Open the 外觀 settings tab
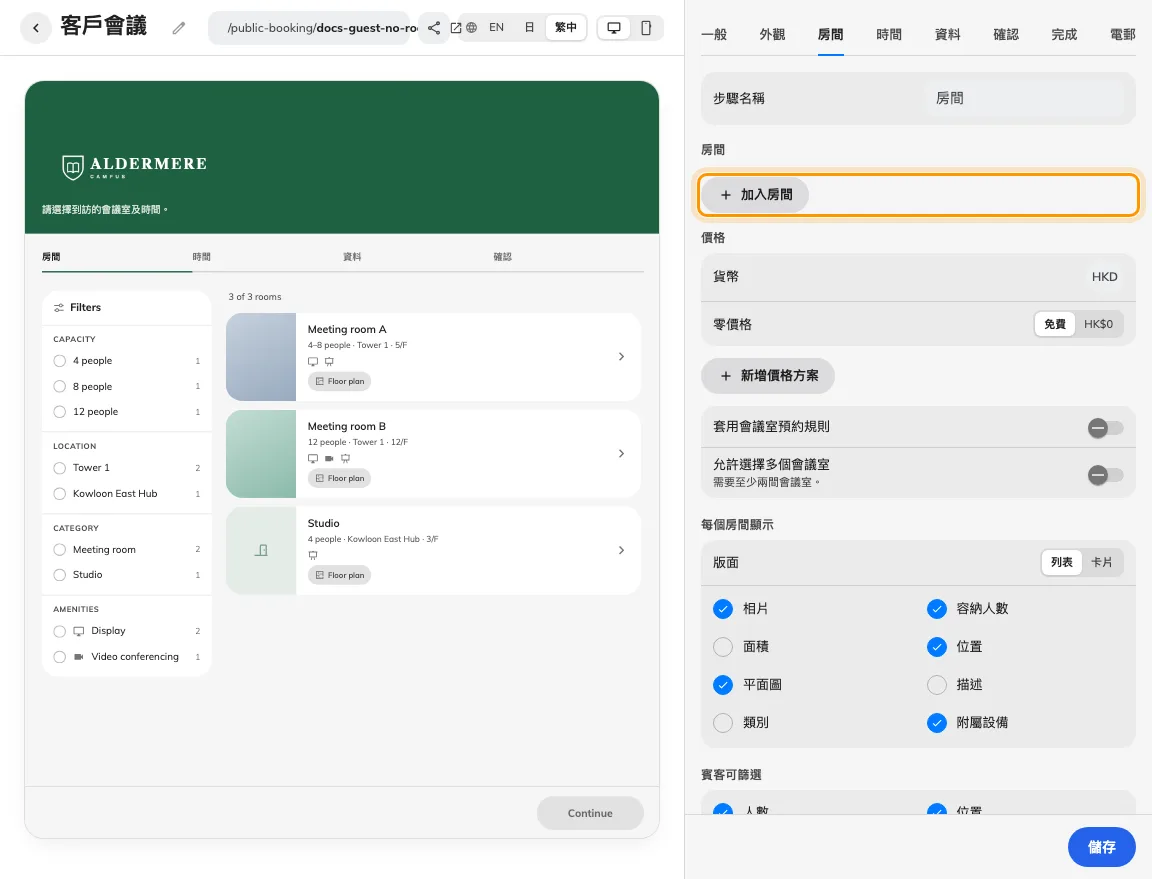 (x=772, y=35)
